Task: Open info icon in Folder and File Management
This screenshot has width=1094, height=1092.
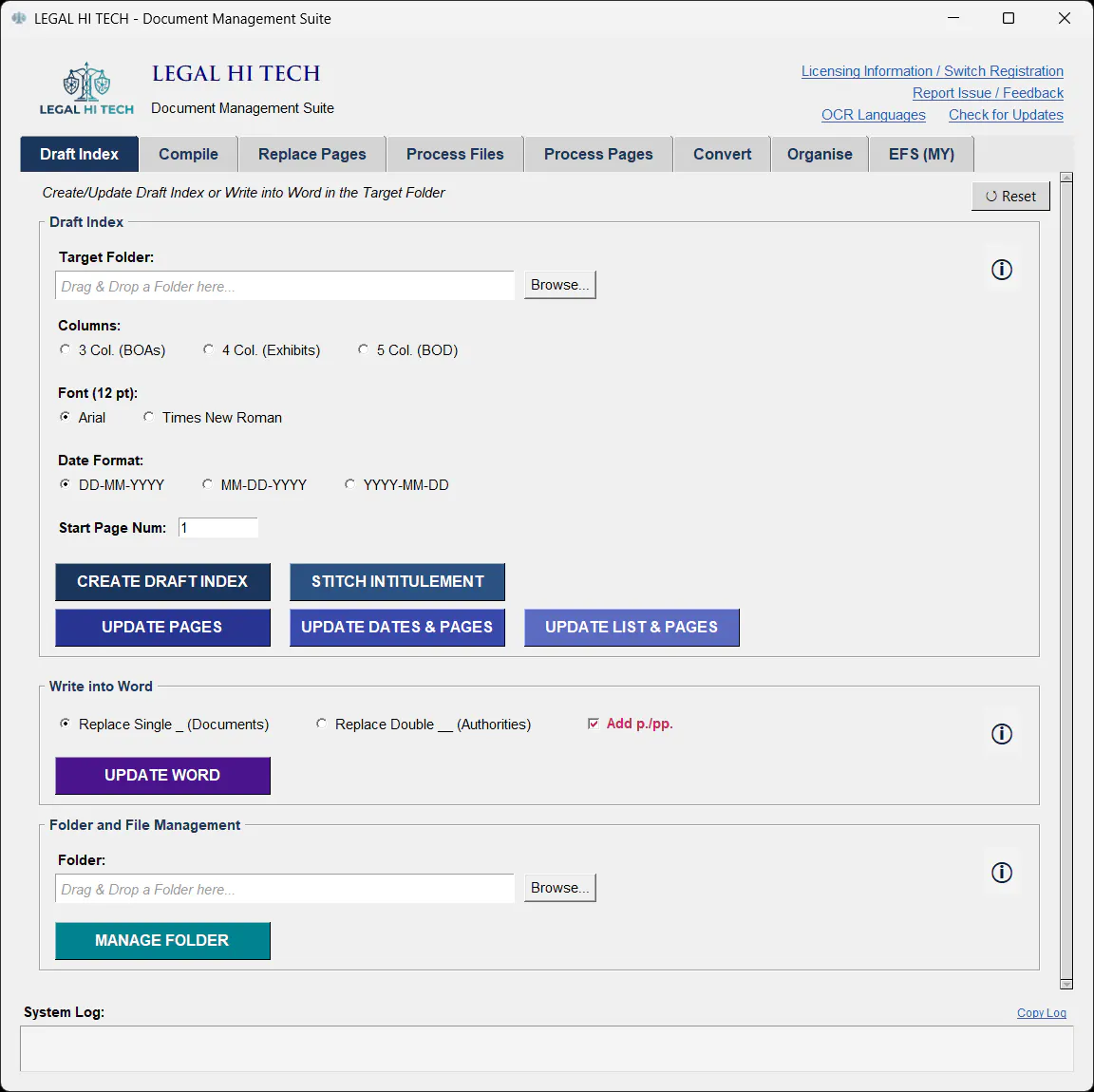Action: [x=1001, y=873]
